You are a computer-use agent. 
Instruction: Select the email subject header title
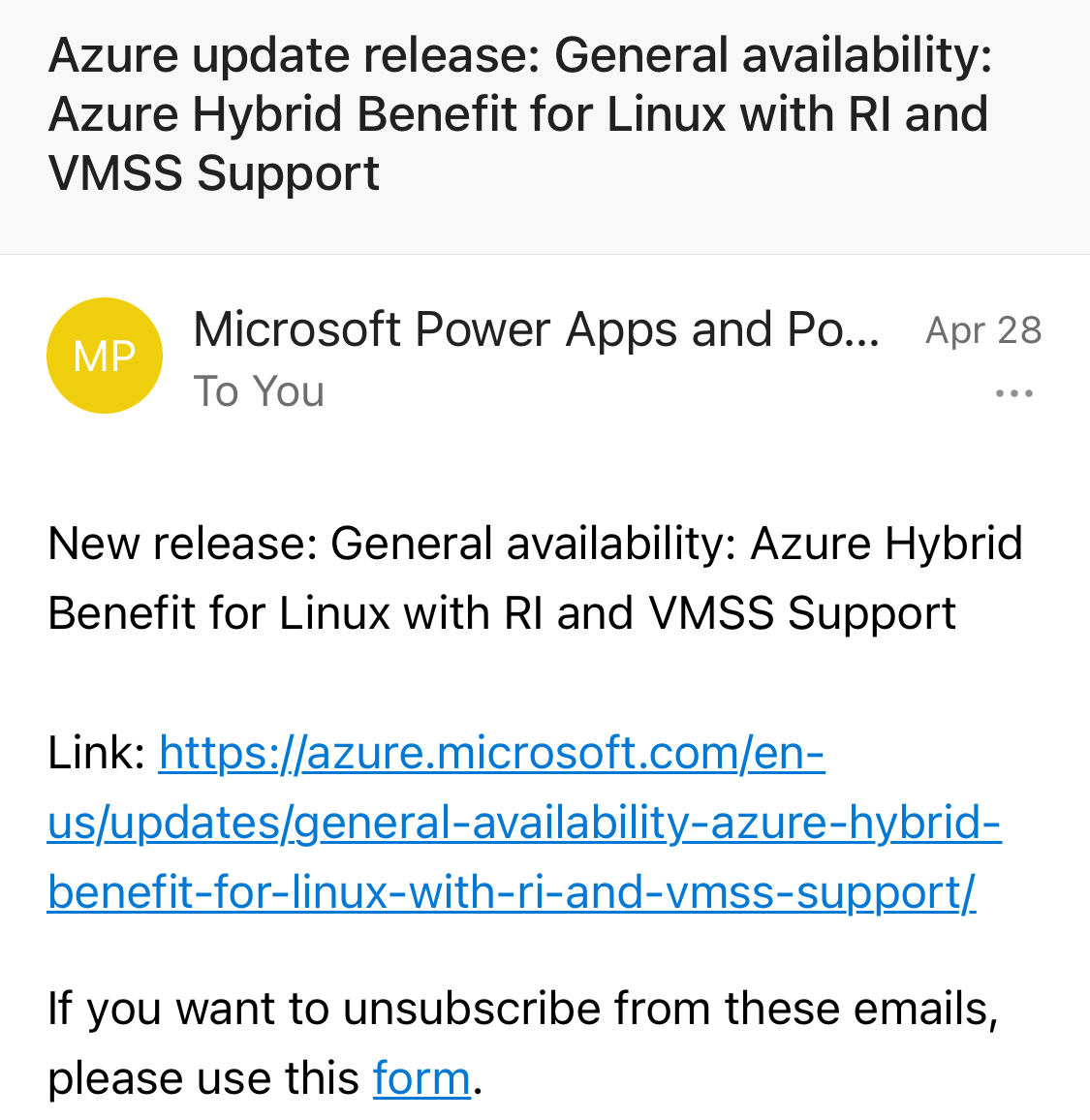[519, 114]
